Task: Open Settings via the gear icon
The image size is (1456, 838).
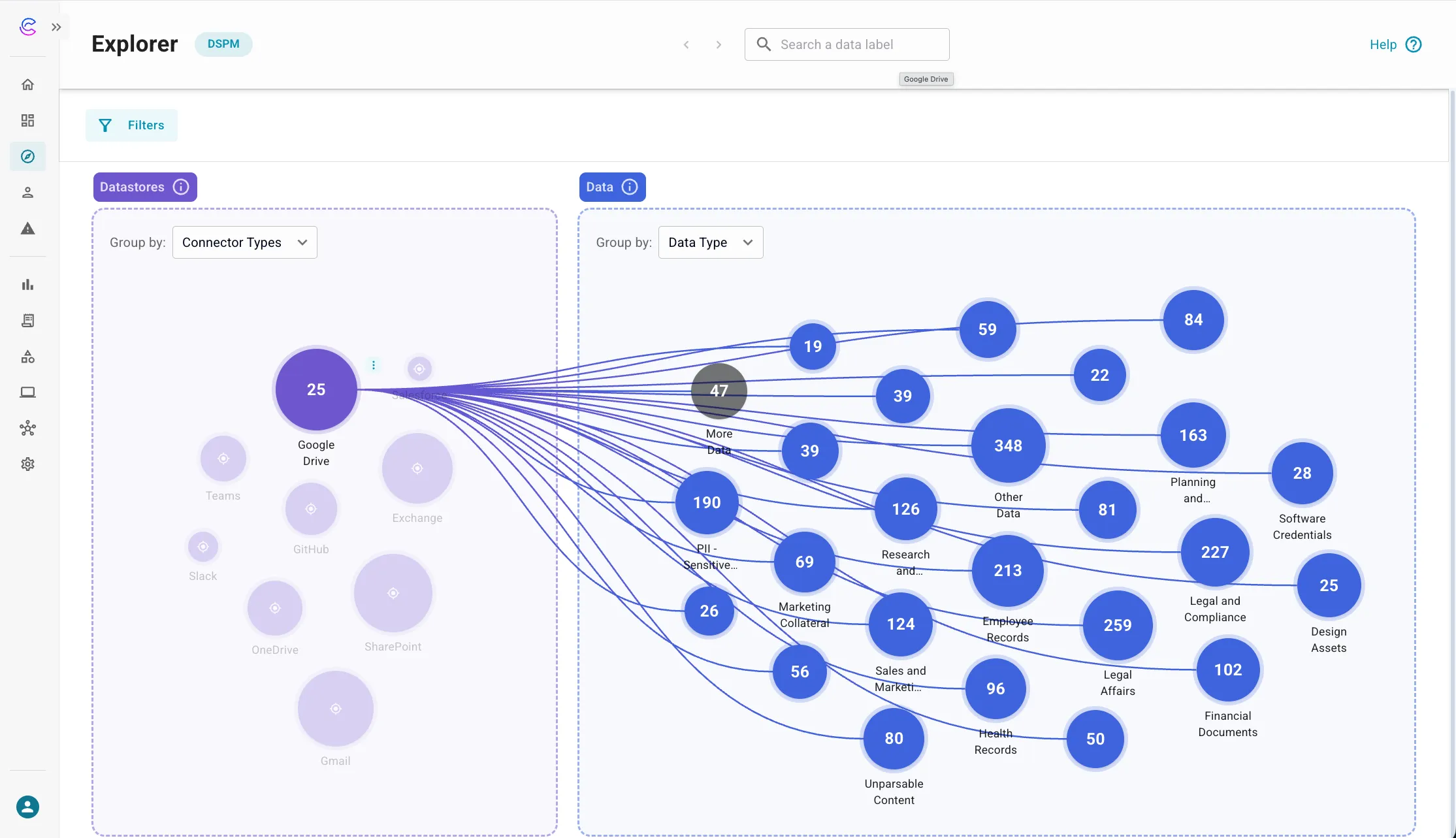Action: tap(27, 464)
